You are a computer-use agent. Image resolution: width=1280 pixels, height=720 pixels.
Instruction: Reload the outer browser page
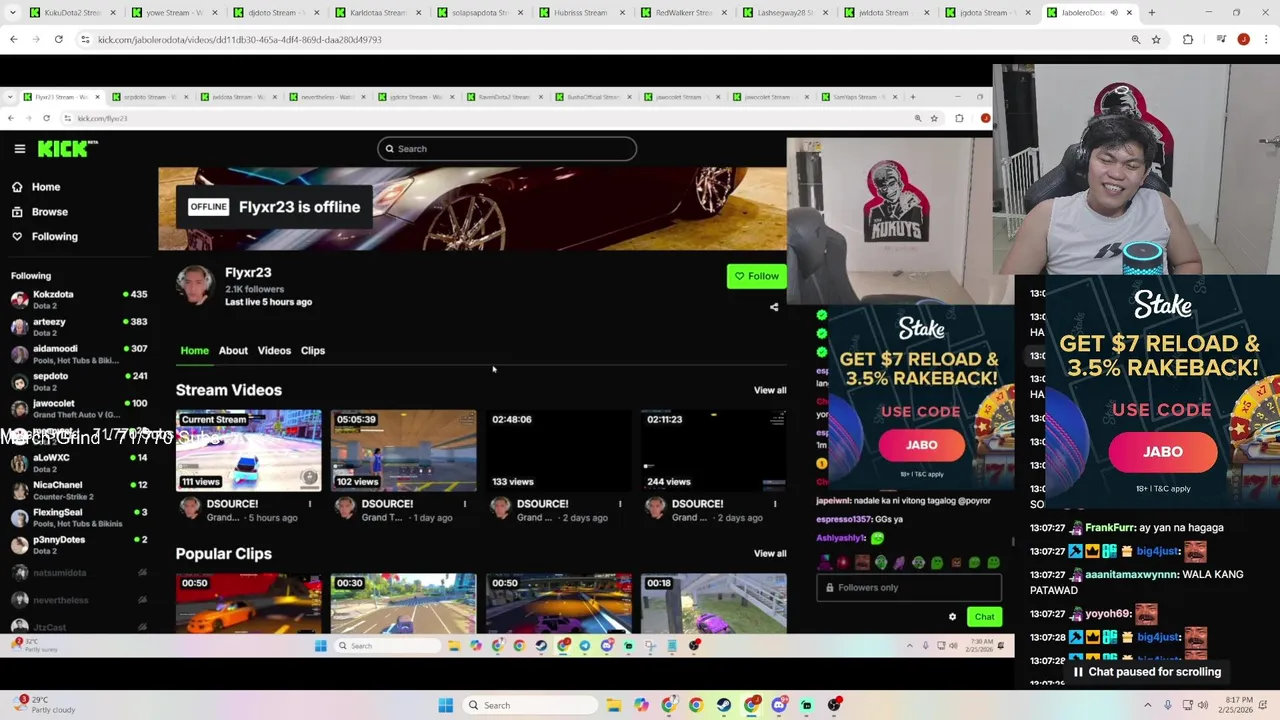point(59,39)
